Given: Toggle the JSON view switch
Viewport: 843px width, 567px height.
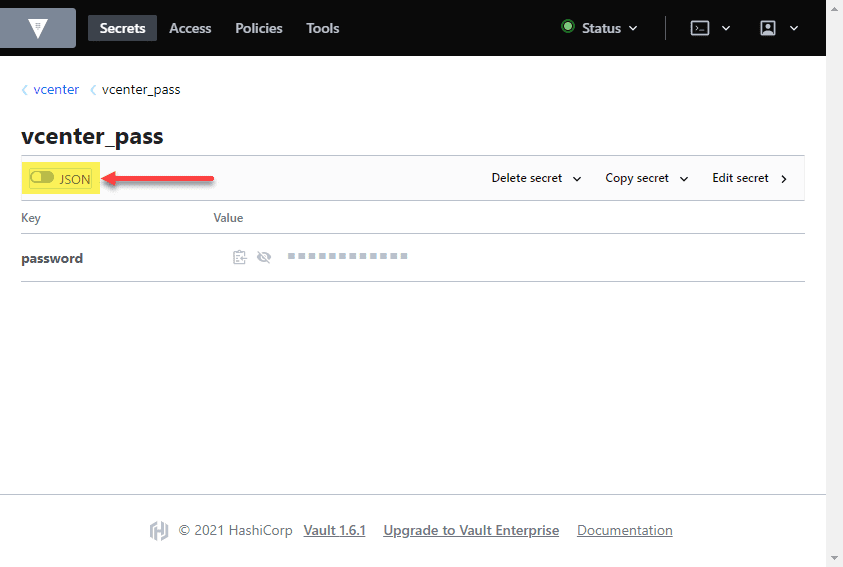Looking at the screenshot, I should coord(42,177).
